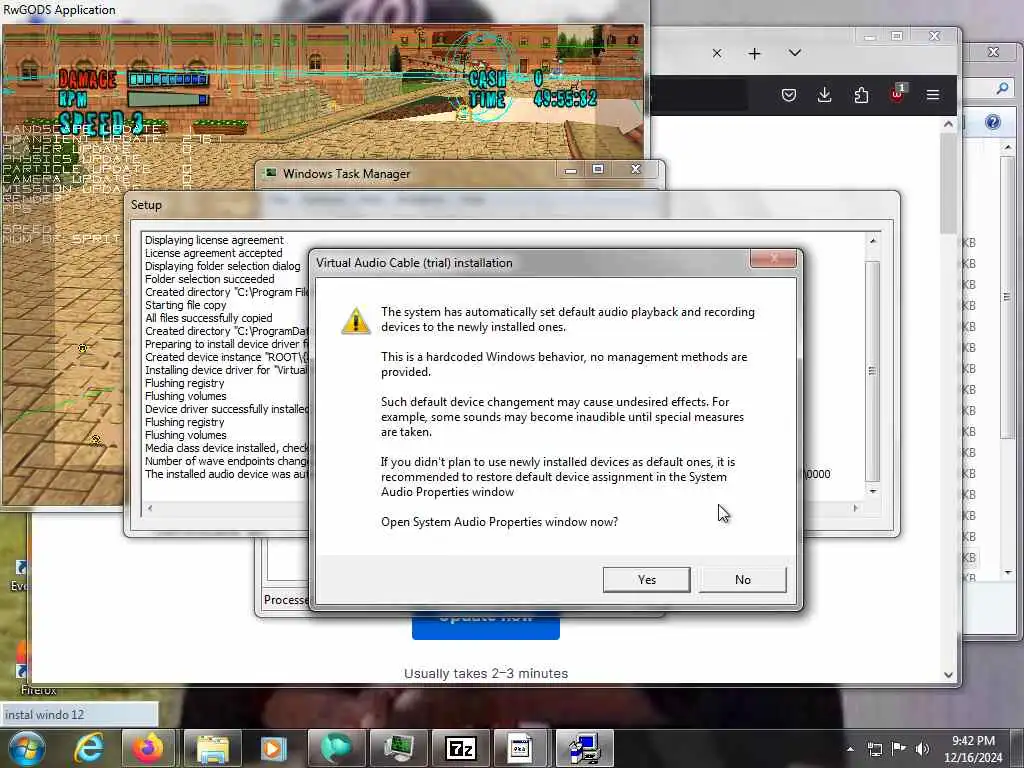
Task: Select 'All files successfully copied' log line
Action: click(208, 318)
